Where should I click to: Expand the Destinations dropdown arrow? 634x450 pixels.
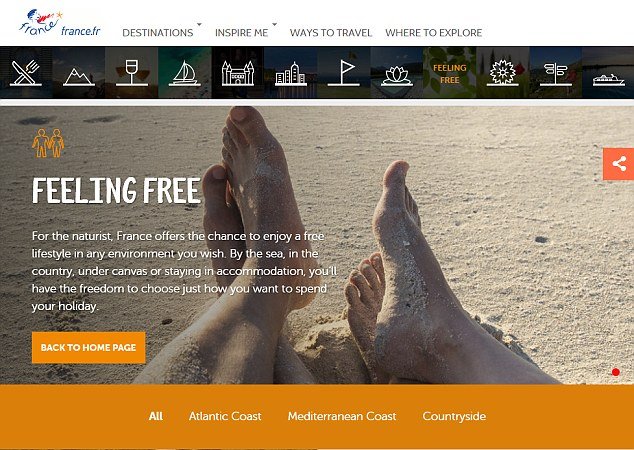(199, 25)
